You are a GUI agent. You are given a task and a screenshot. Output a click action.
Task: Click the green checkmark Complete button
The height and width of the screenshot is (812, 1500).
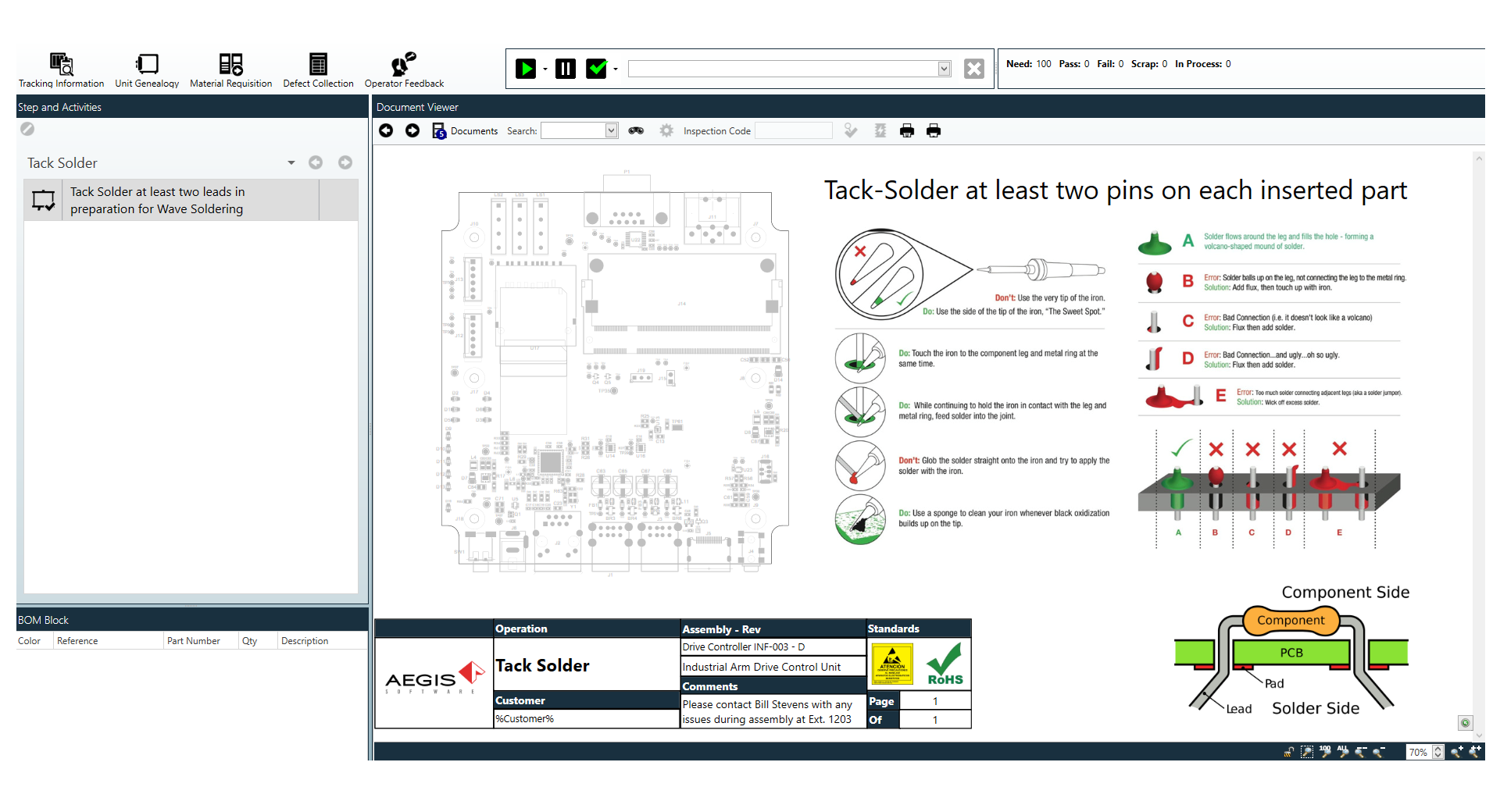click(x=597, y=69)
